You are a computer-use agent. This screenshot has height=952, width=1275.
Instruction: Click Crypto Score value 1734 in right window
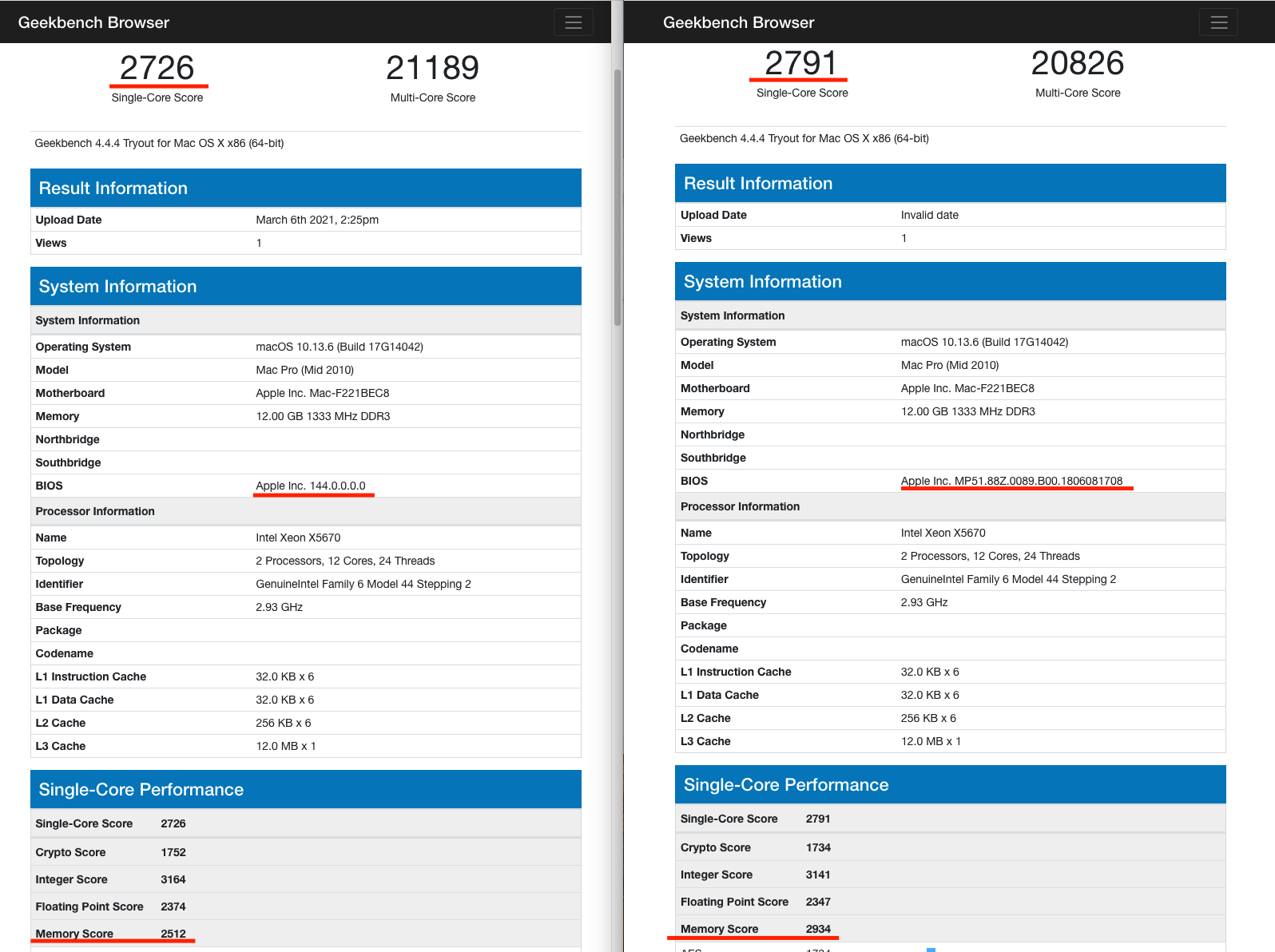818,847
